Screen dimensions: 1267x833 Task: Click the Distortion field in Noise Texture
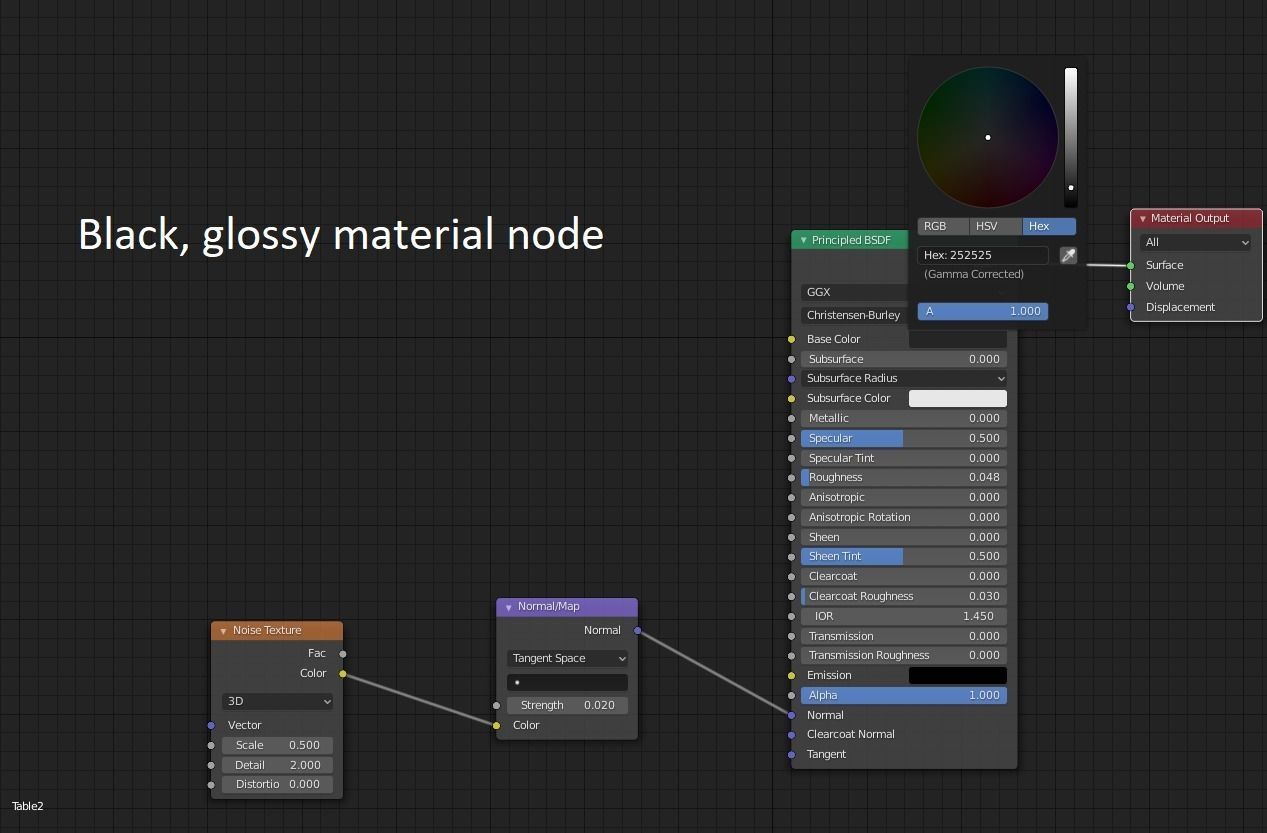277,784
